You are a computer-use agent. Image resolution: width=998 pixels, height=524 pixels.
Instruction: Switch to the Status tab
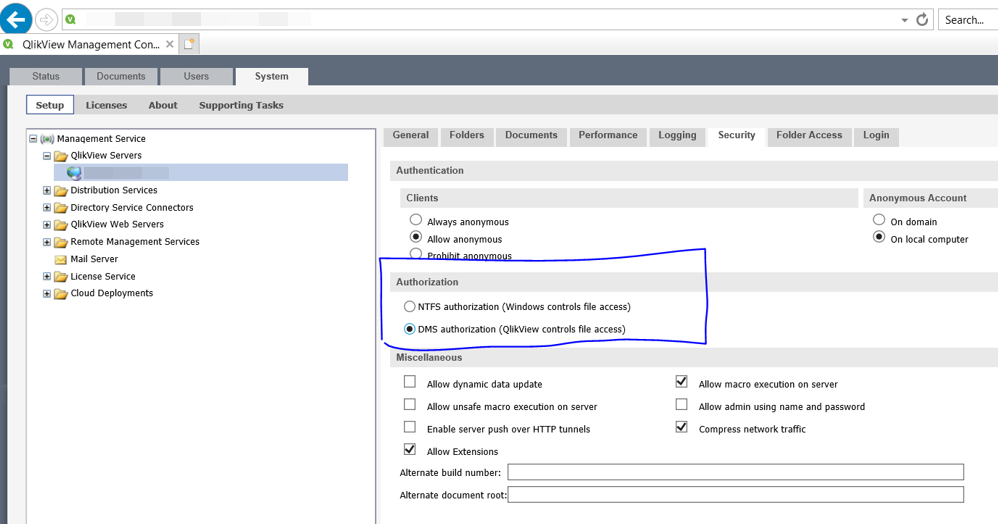pyautogui.click(x=46, y=76)
